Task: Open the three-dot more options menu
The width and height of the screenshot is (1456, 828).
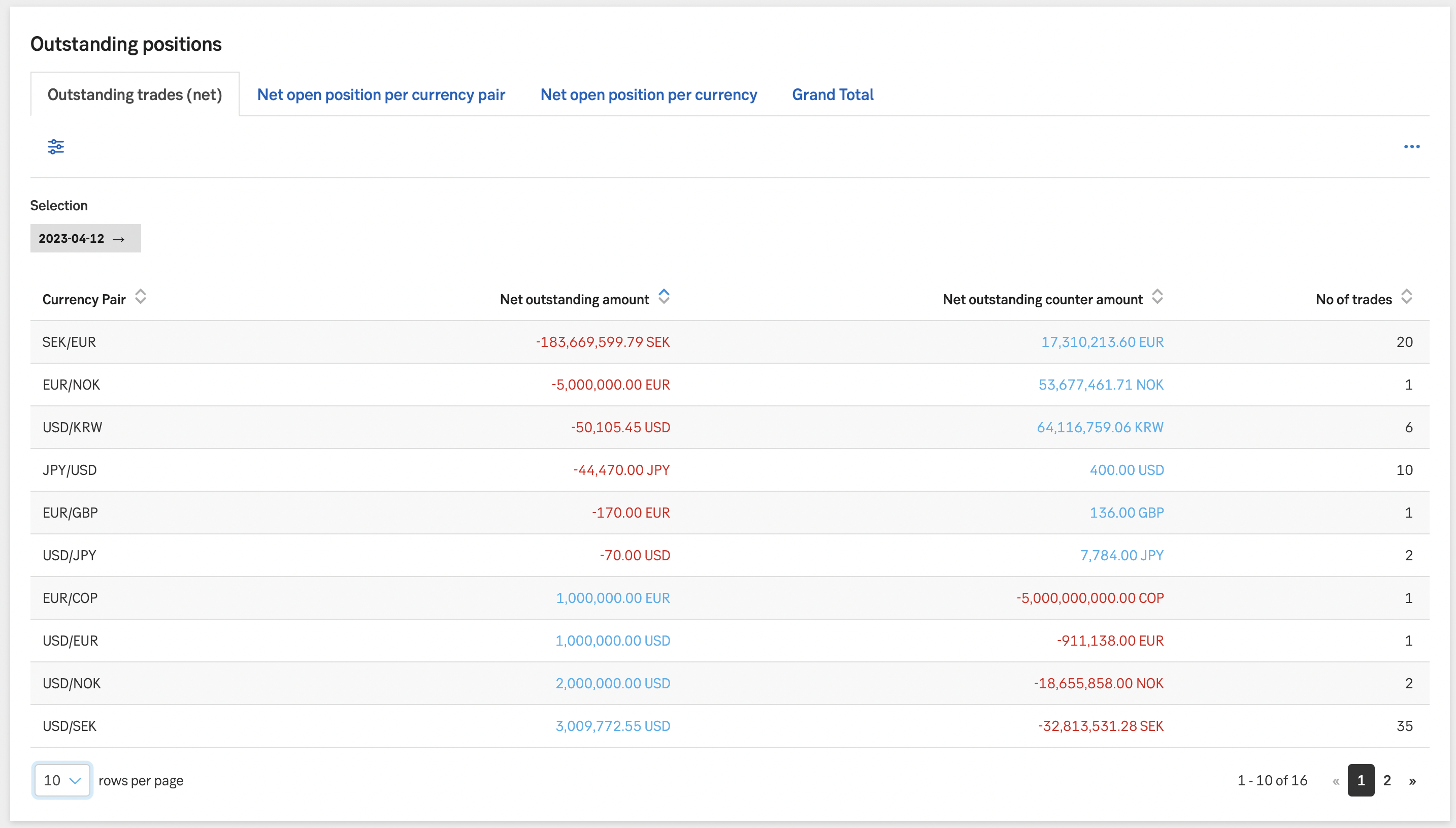Action: [1411, 147]
